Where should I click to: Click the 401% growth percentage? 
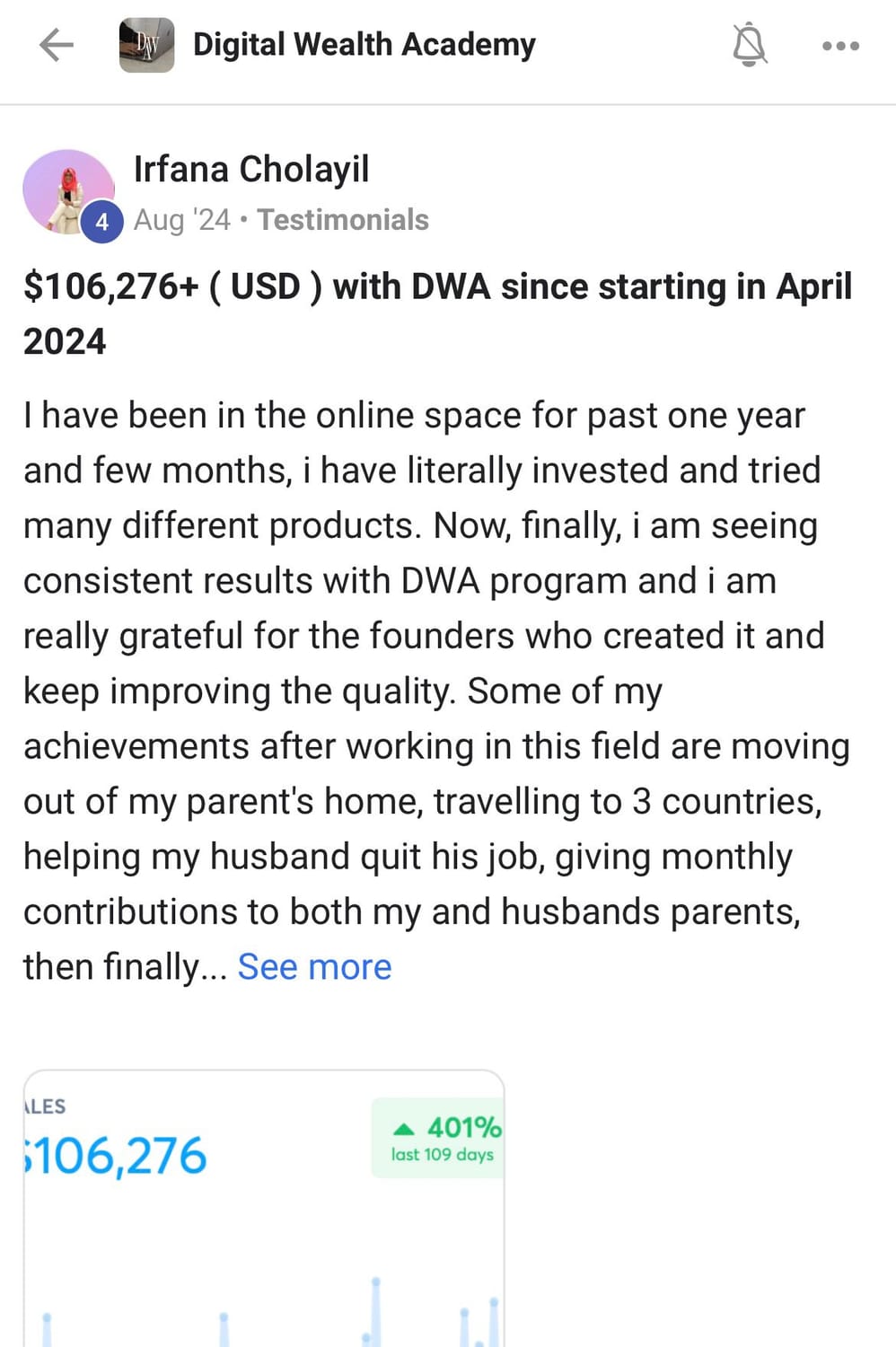click(463, 1127)
